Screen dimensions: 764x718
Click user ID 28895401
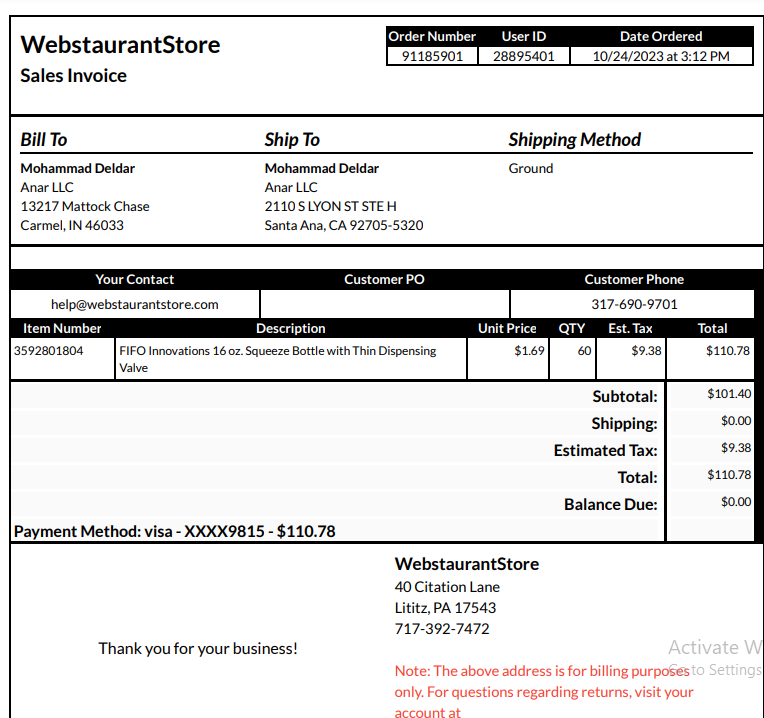pyautogui.click(x=524, y=56)
